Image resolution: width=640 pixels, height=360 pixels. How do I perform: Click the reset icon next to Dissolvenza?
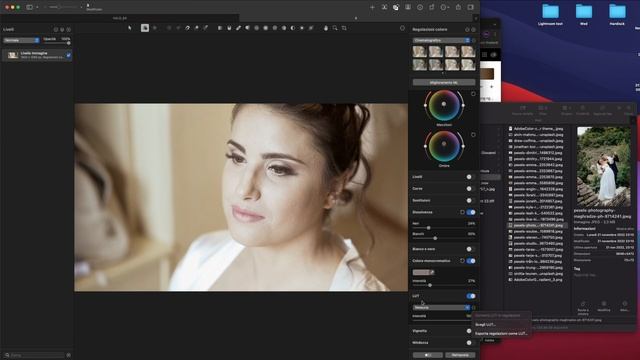click(x=462, y=212)
